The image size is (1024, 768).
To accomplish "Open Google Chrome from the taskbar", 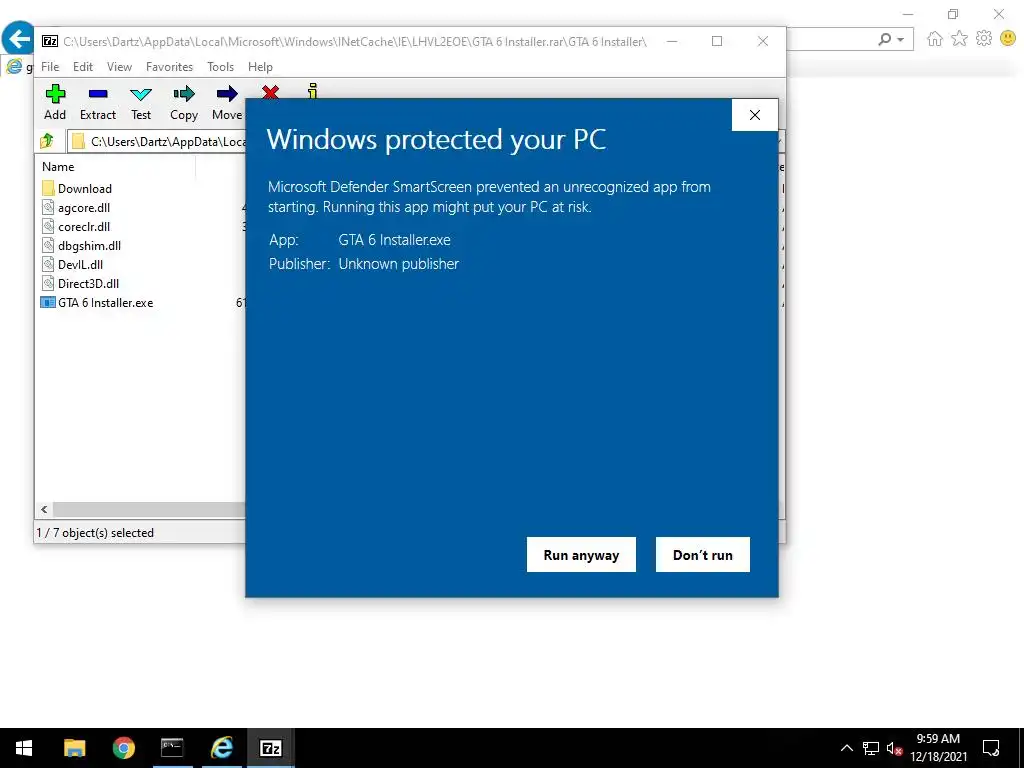I will click(x=123, y=748).
